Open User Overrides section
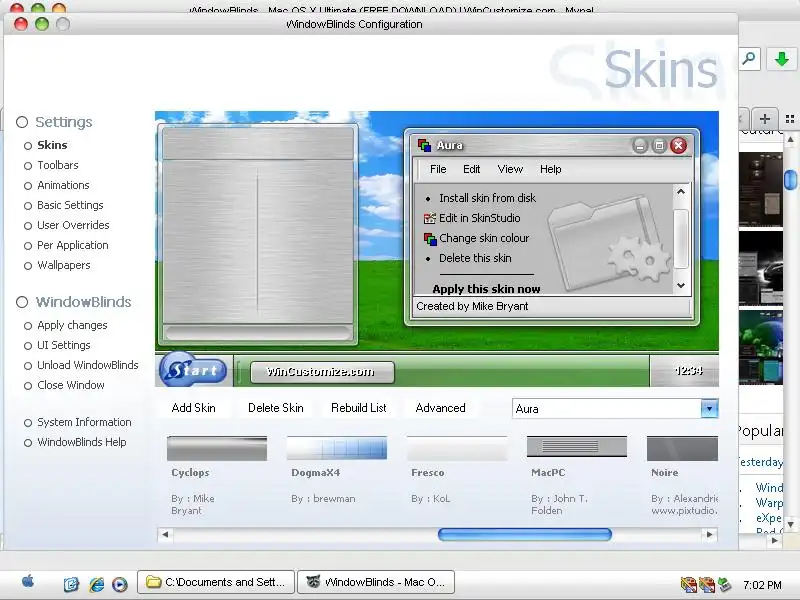Image resolution: width=800 pixels, height=600 pixels. [x=73, y=225]
